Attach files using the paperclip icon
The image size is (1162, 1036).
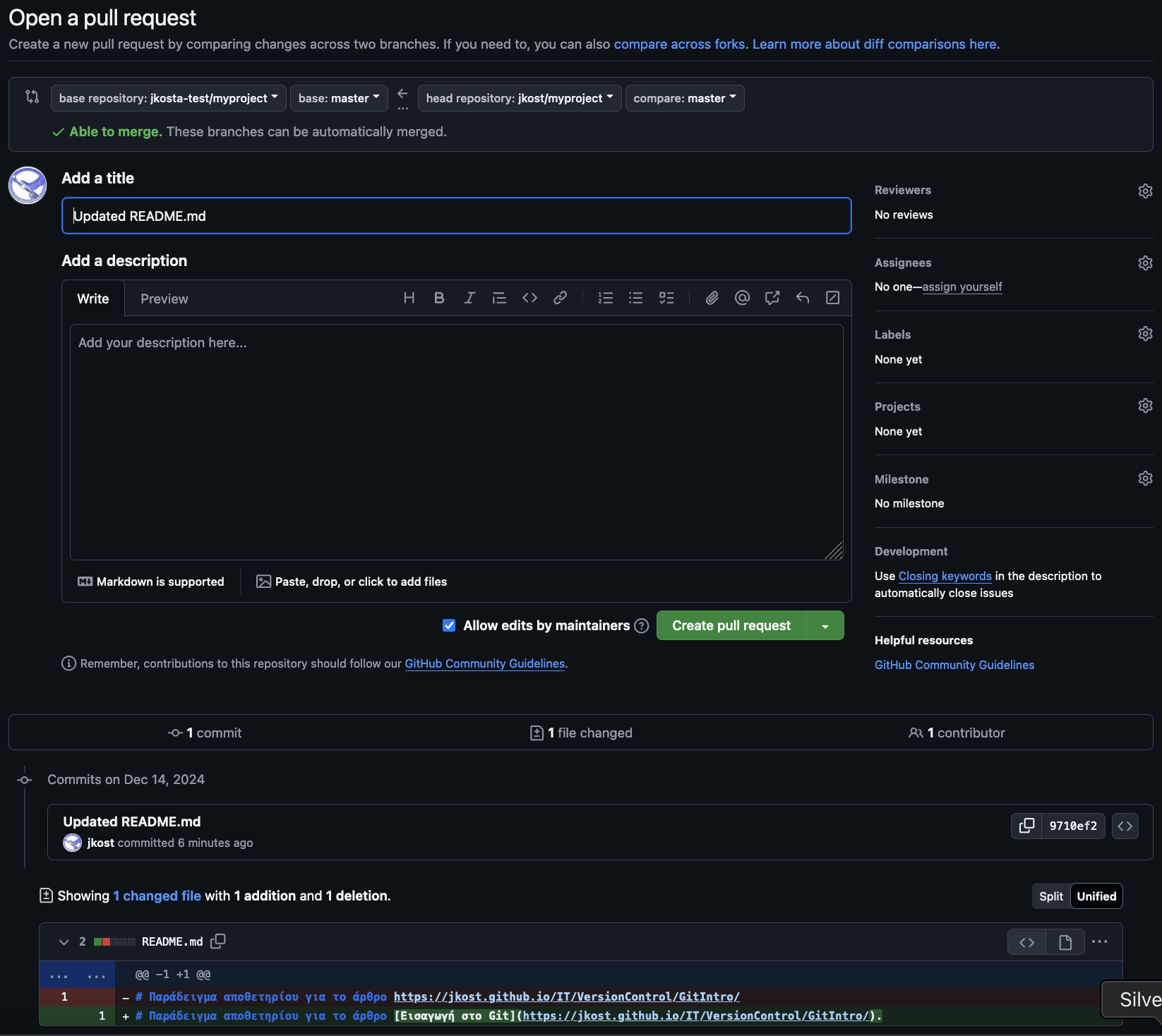coord(712,298)
